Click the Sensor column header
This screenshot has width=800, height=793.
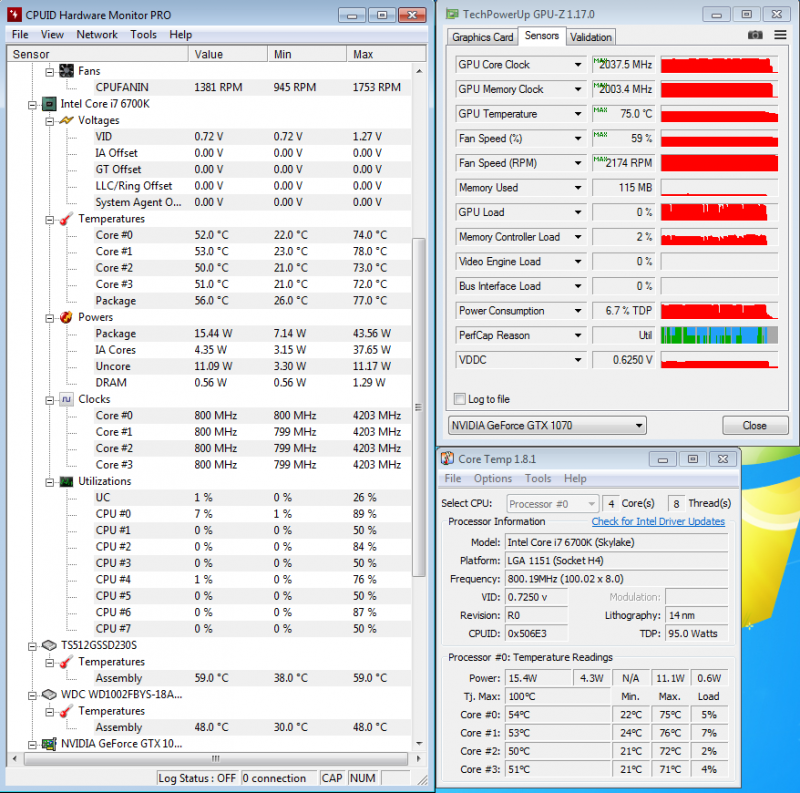tap(97, 54)
